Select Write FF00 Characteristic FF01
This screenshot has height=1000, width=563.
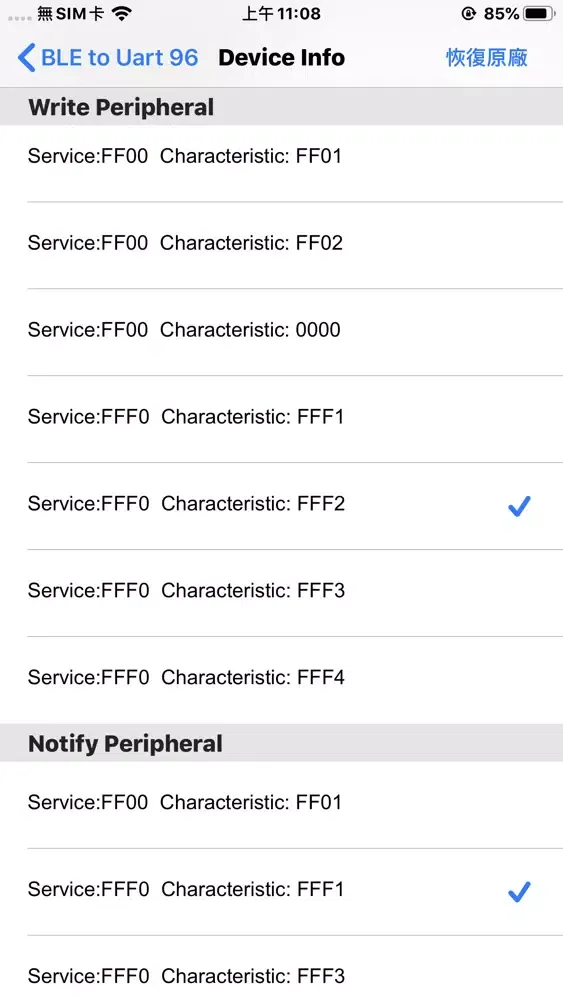pos(281,158)
